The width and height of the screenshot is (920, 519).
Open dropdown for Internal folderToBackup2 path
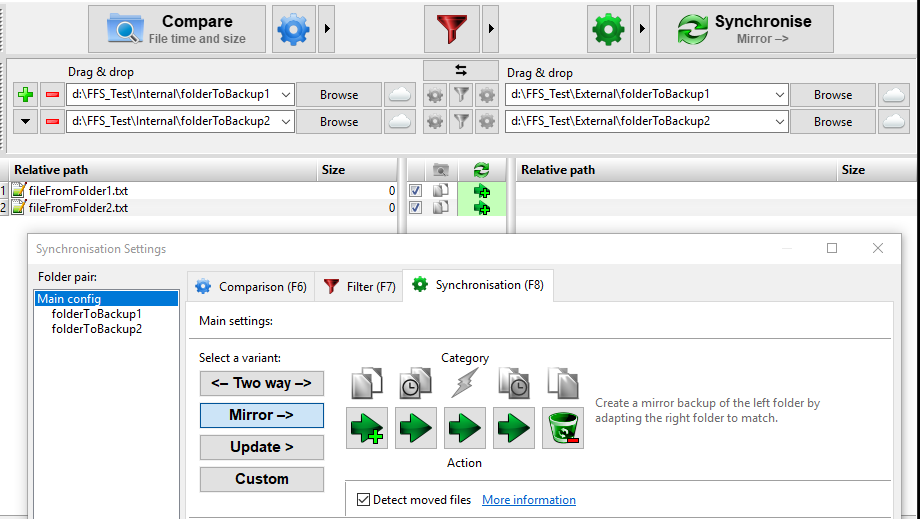pyautogui.click(x=286, y=121)
